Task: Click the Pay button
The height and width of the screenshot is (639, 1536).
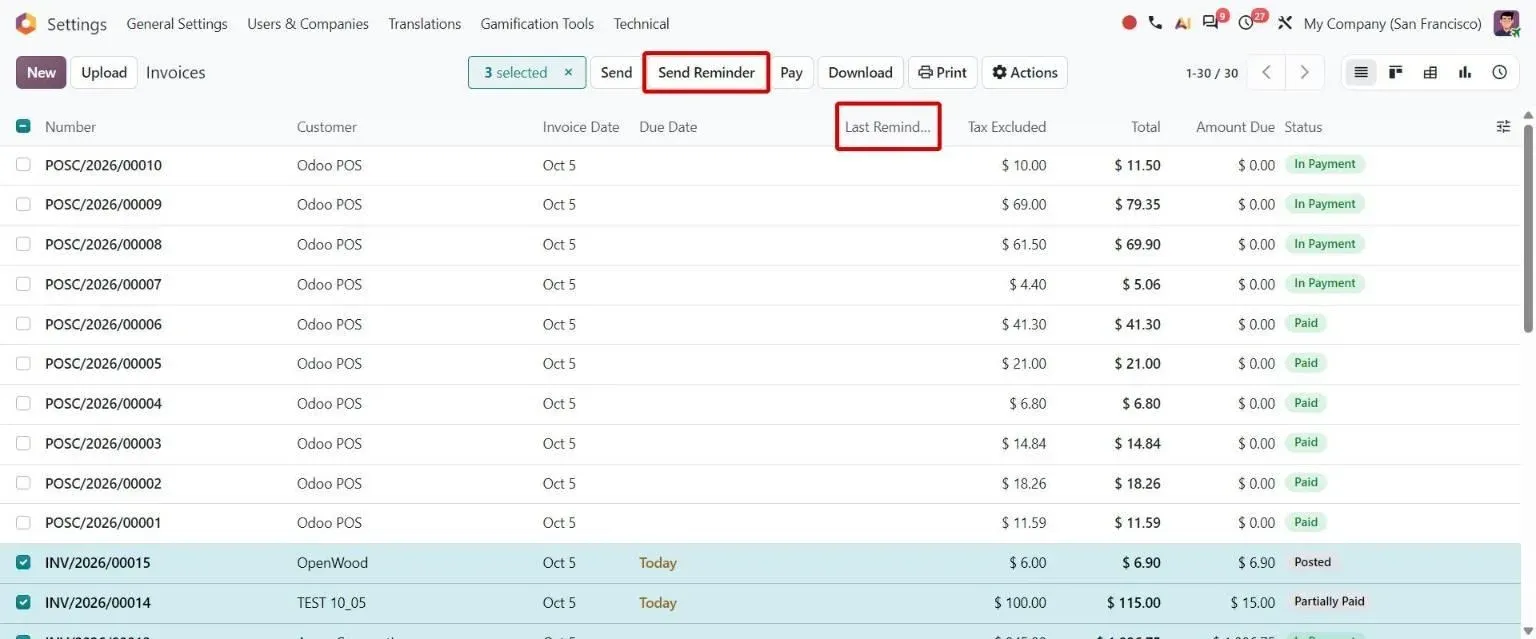Action: click(791, 72)
